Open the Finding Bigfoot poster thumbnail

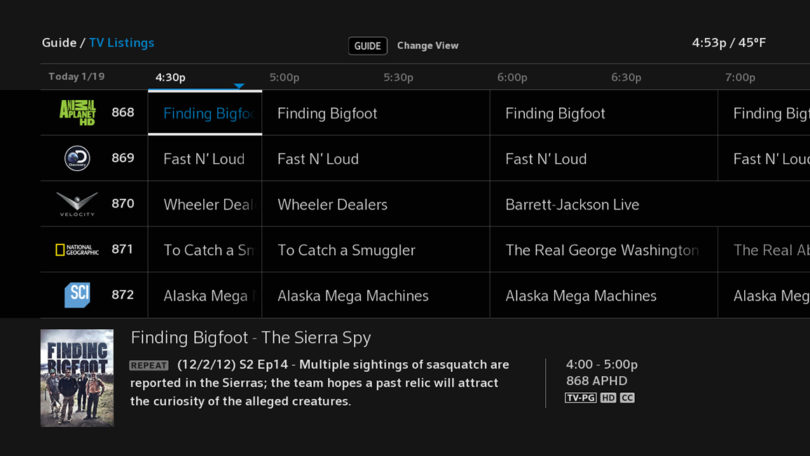tap(77, 378)
